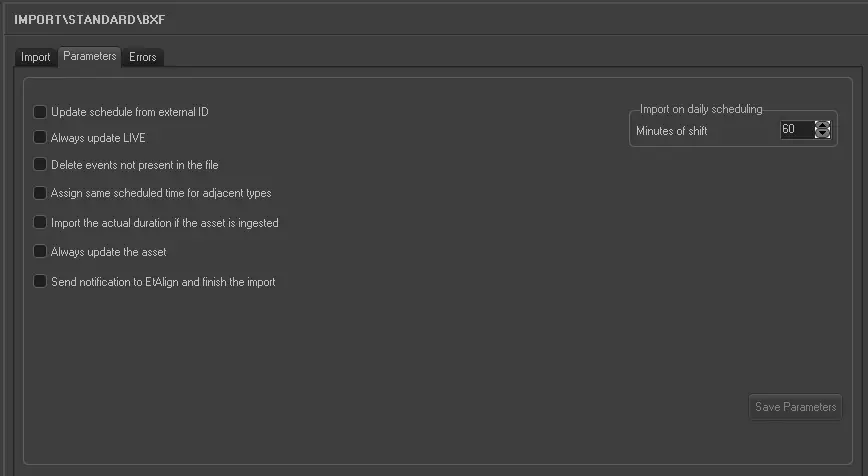This screenshot has width=868, height=476.
Task: Check the Always update the asset box
Action: [x=40, y=252]
